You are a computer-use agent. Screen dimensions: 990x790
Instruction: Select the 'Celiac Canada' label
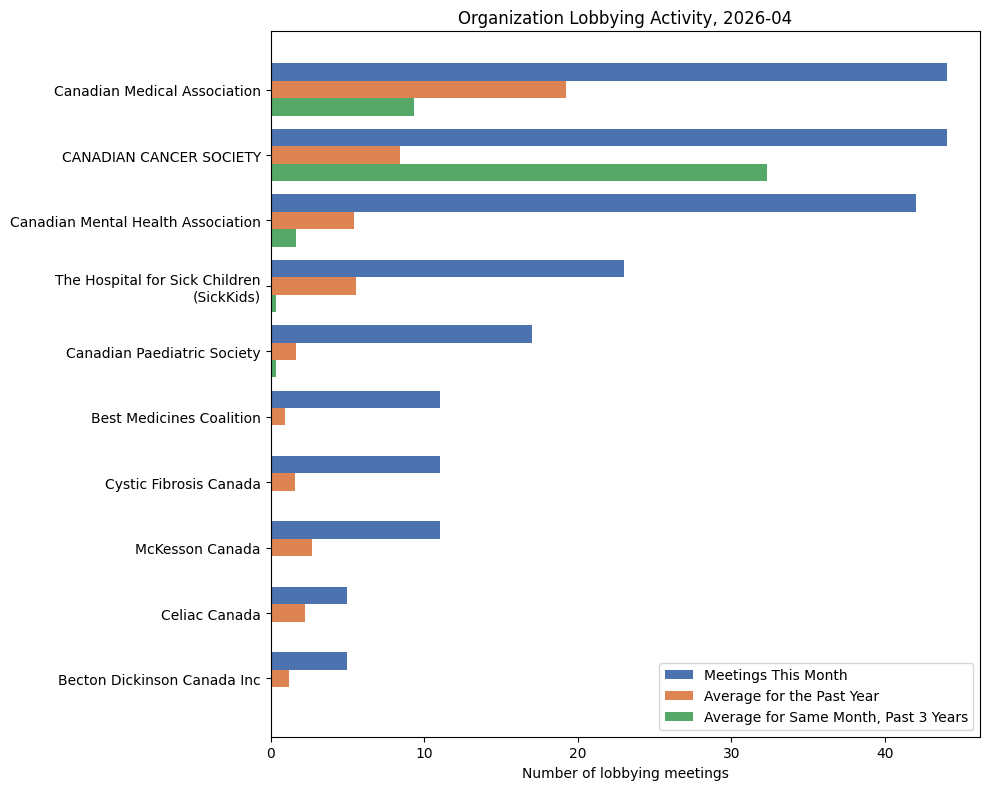[211, 614]
